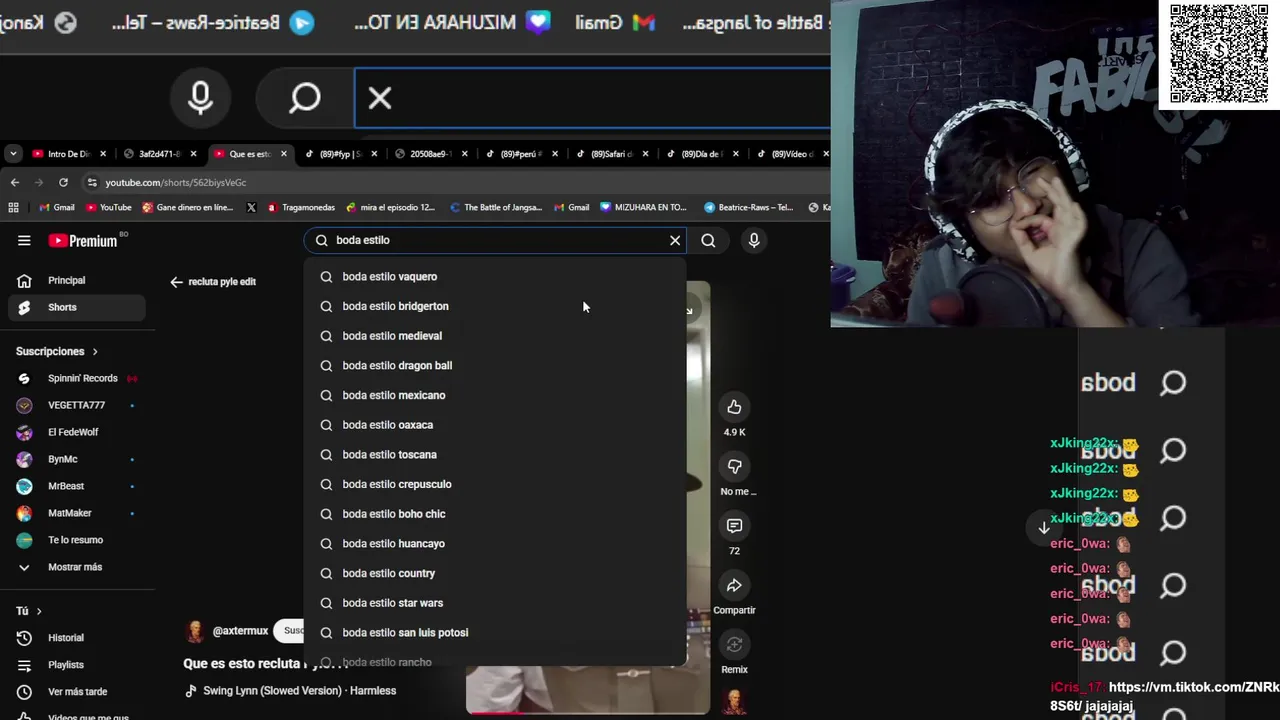Select suggestion boda estilo country

[496, 573]
